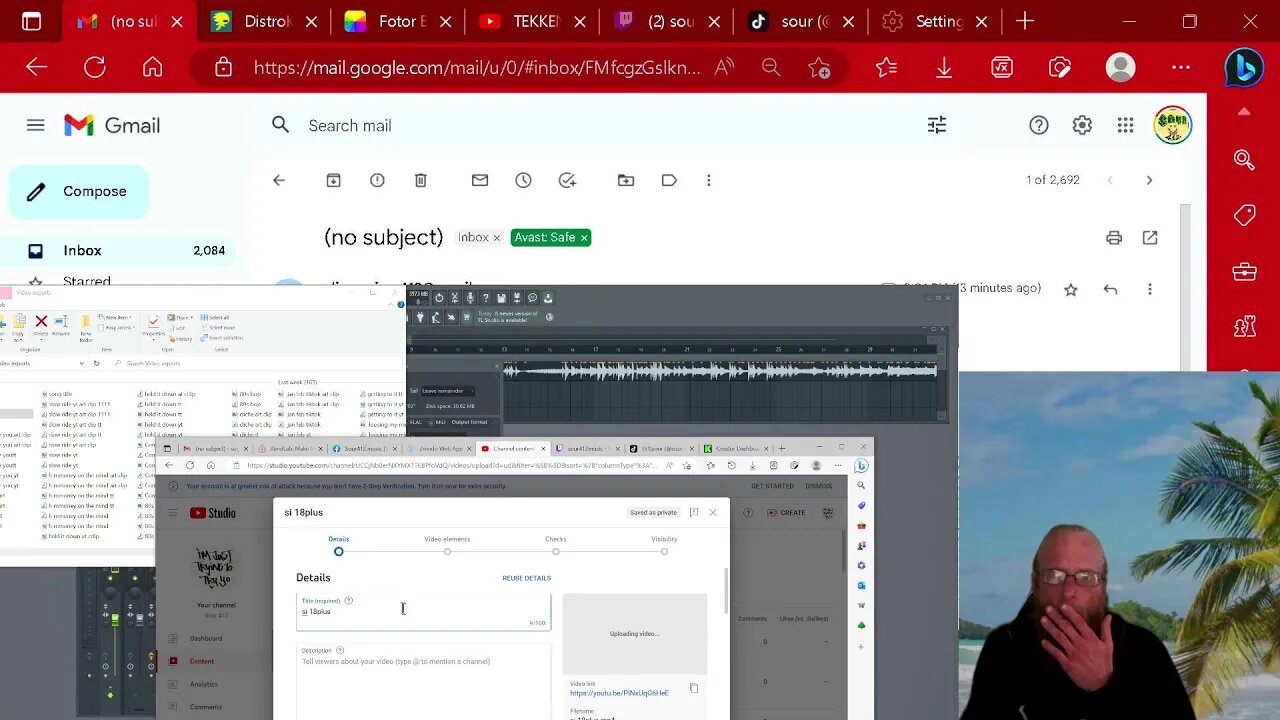The width and height of the screenshot is (1280, 720).
Task: Open the message's More options menu
Action: (1150, 289)
